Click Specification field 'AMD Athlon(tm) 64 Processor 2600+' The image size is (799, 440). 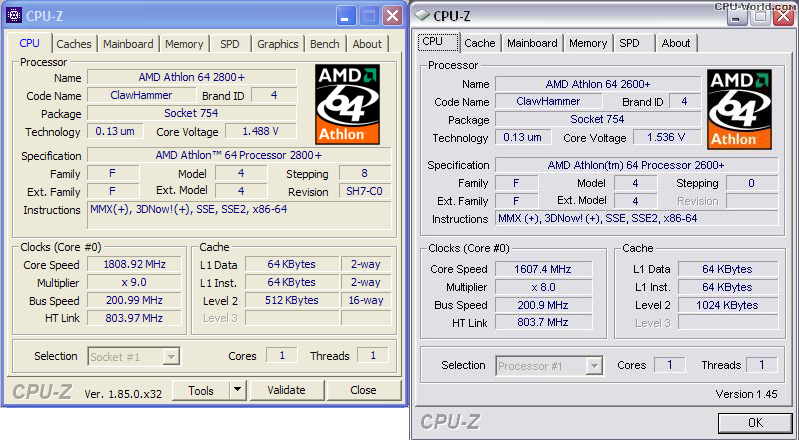pos(636,165)
